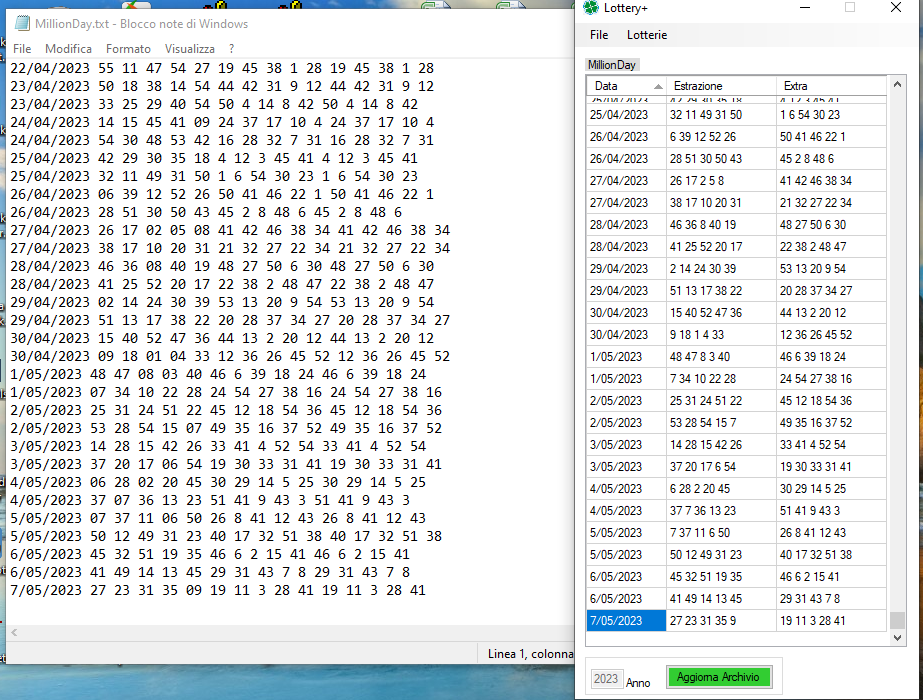Select extraction cell 32 11 49 31 50

click(721, 115)
